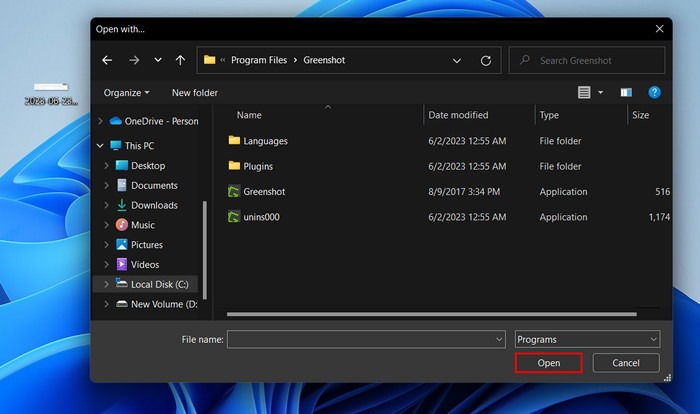
Task: Collapse the This PC tree node
Action: pyautogui.click(x=100, y=146)
